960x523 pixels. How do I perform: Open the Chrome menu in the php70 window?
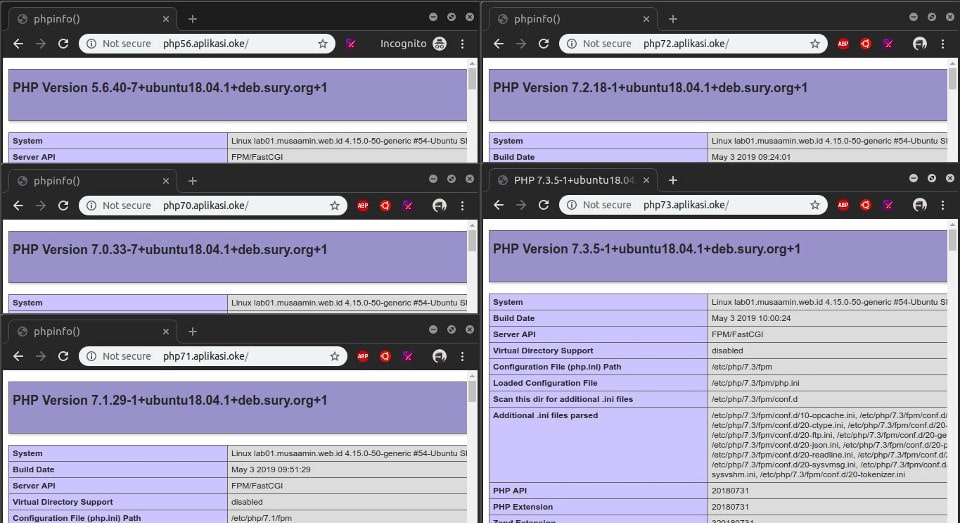coord(462,205)
